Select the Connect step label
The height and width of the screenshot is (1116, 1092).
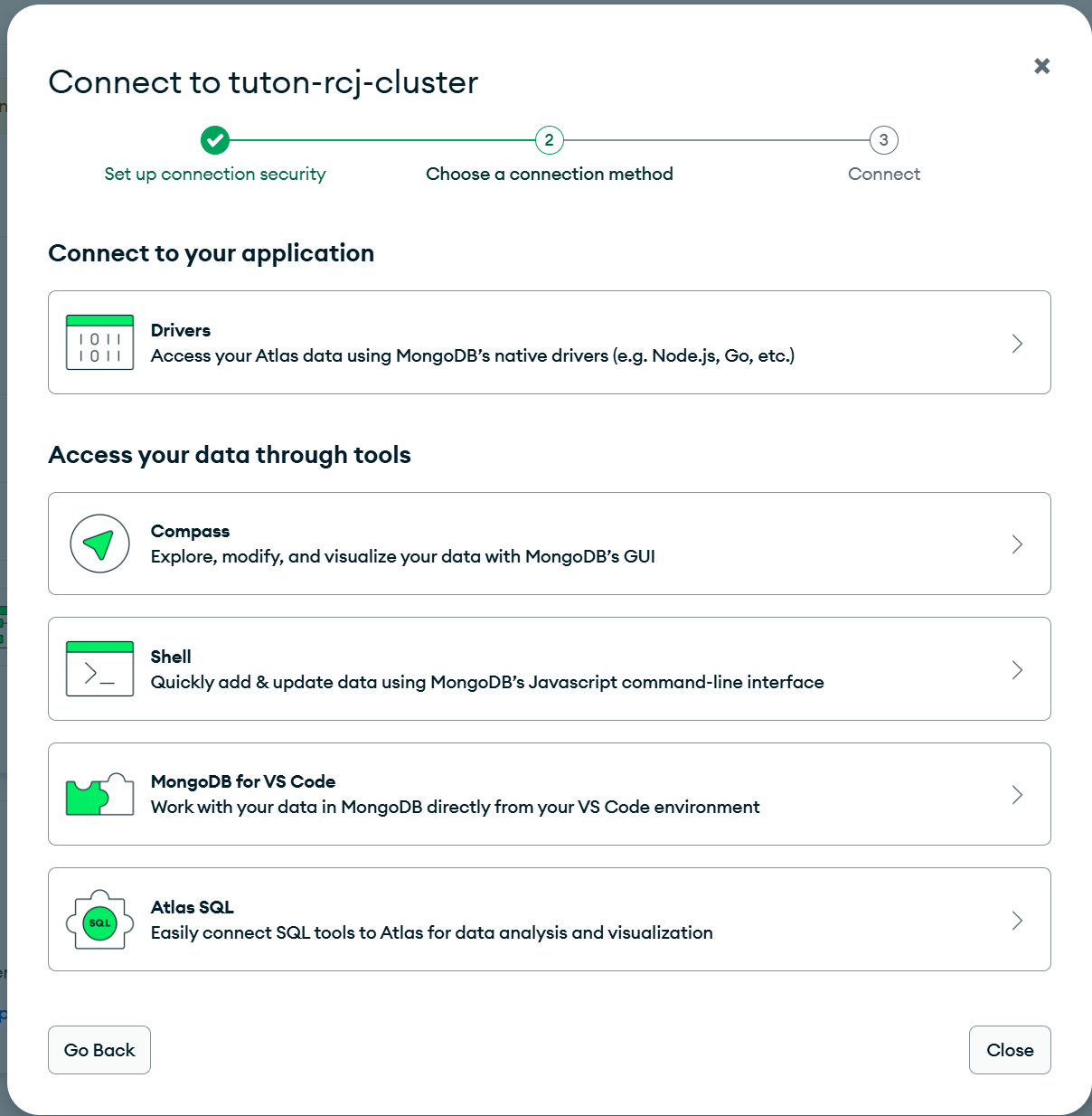click(884, 174)
